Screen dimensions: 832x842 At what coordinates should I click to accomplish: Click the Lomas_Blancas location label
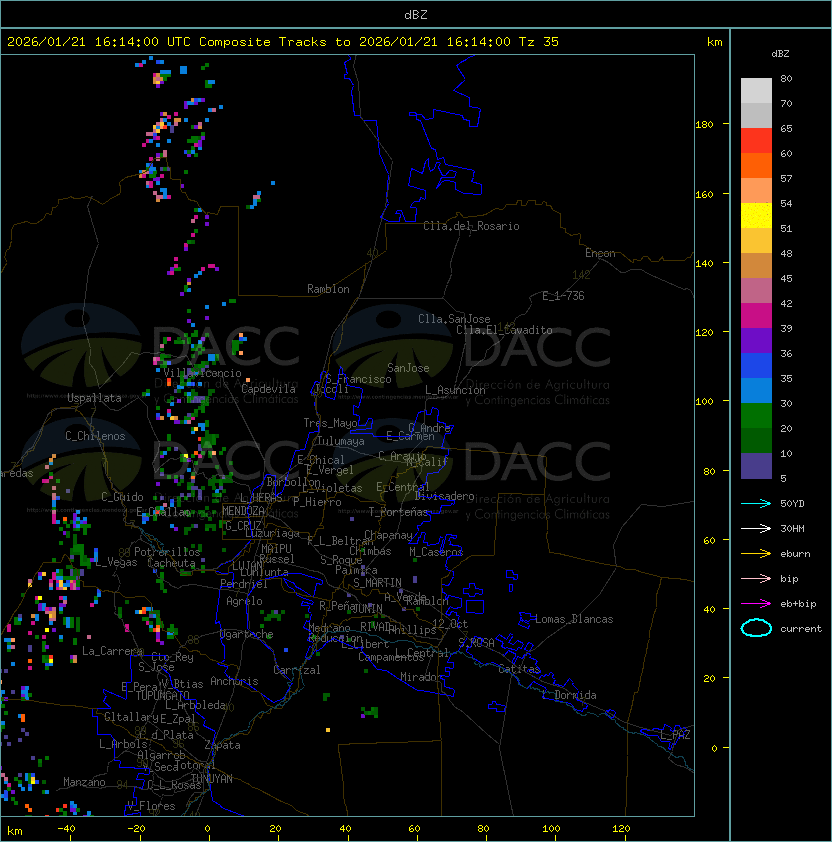pyautogui.click(x=574, y=619)
